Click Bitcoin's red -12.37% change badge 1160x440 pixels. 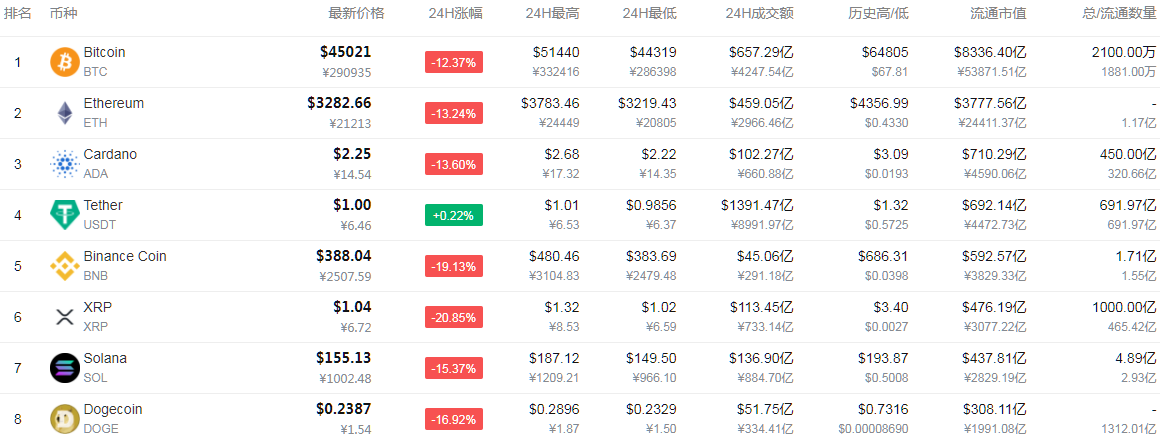click(x=453, y=62)
